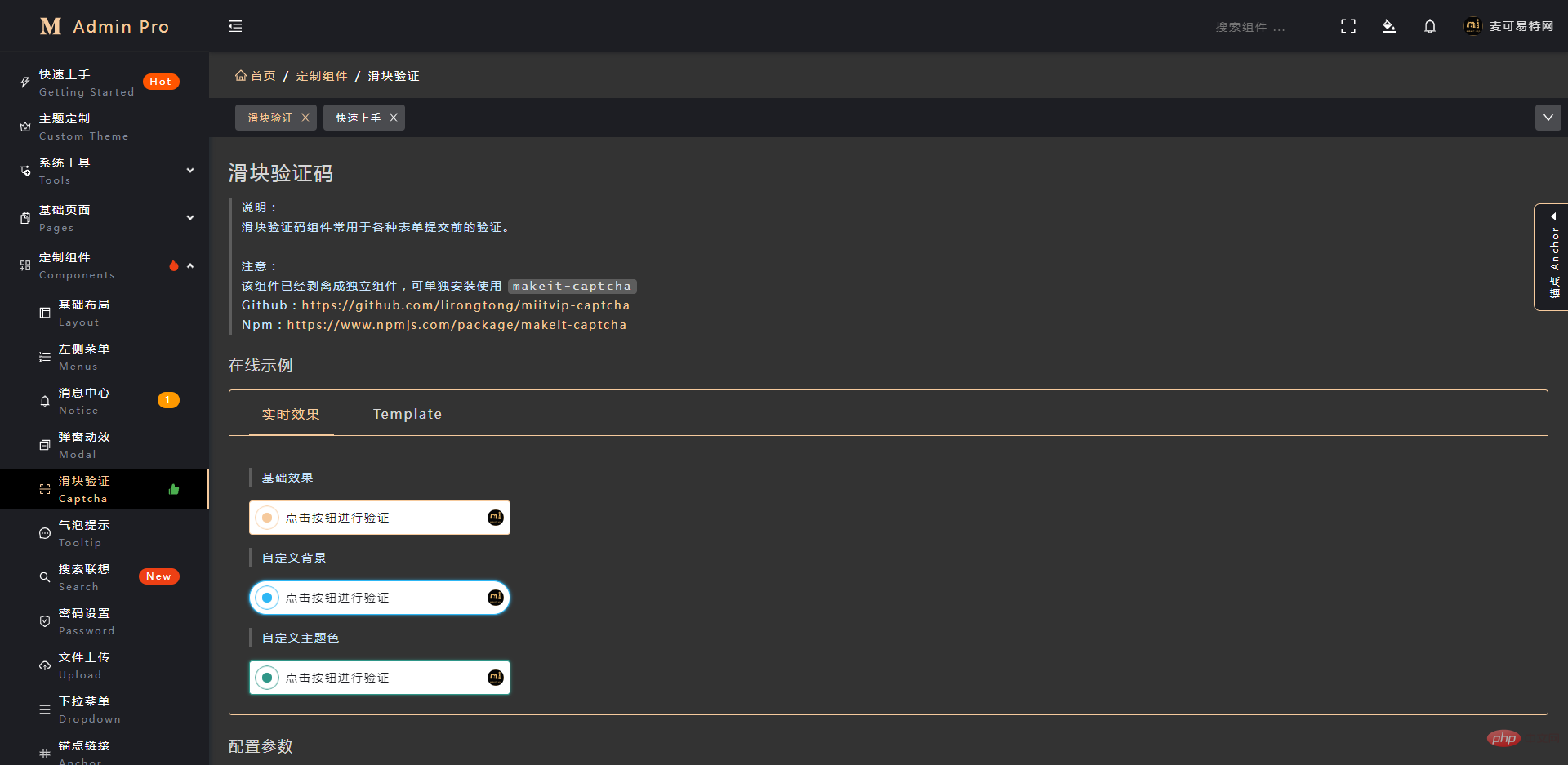
Task: Go to 定制组件 breadcrumb link
Action: pyautogui.click(x=322, y=76)
